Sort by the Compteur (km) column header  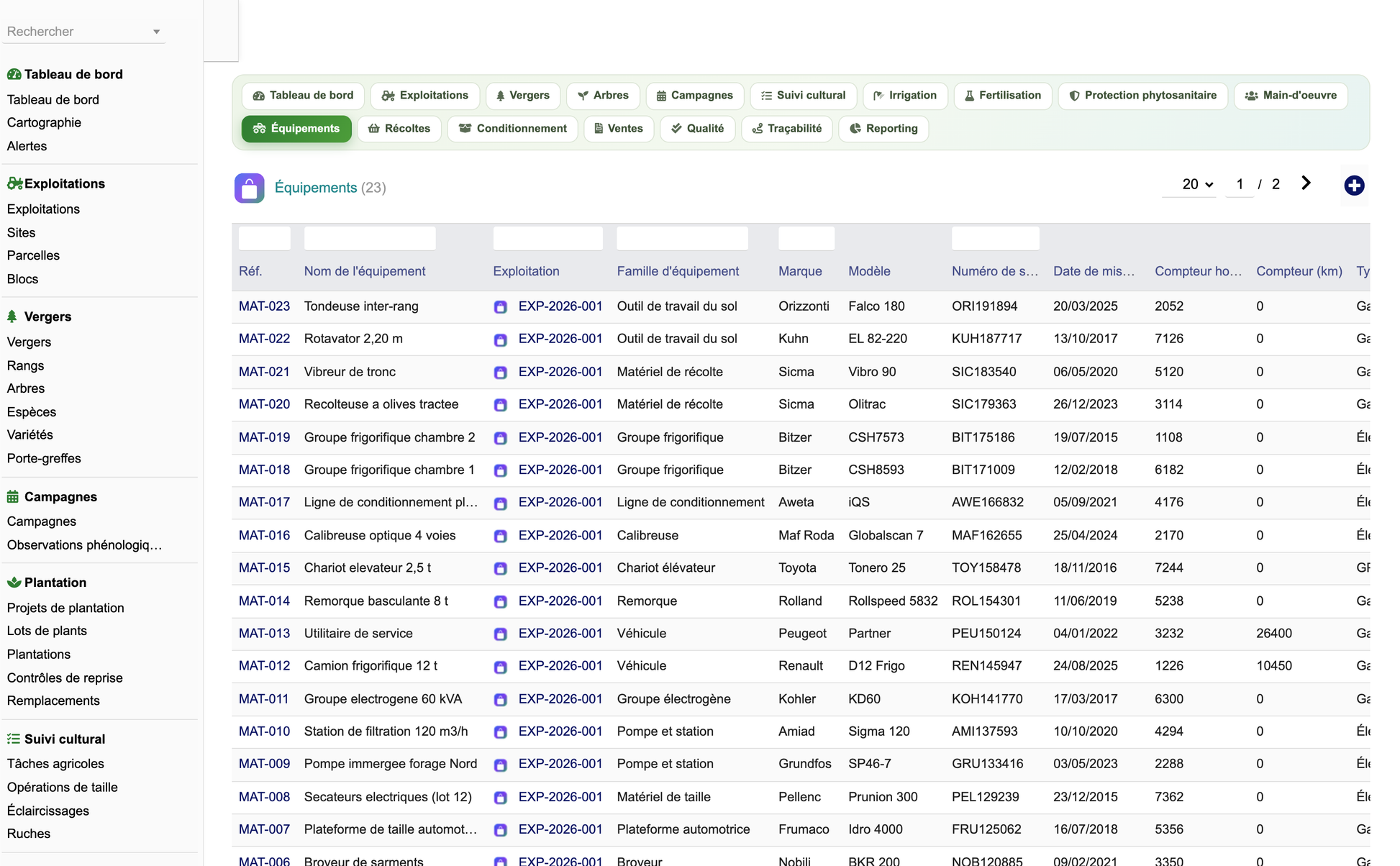pyautogui.click(x=1299, y=271)
